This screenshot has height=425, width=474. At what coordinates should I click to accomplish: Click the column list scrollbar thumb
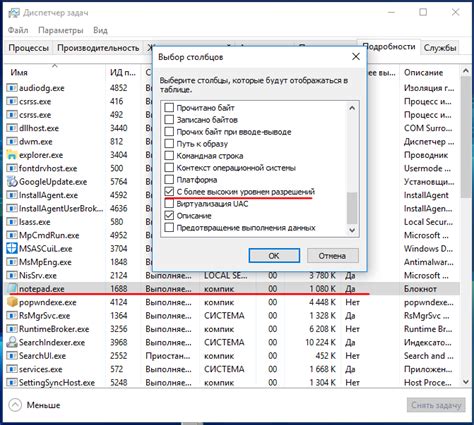(352, 208)
